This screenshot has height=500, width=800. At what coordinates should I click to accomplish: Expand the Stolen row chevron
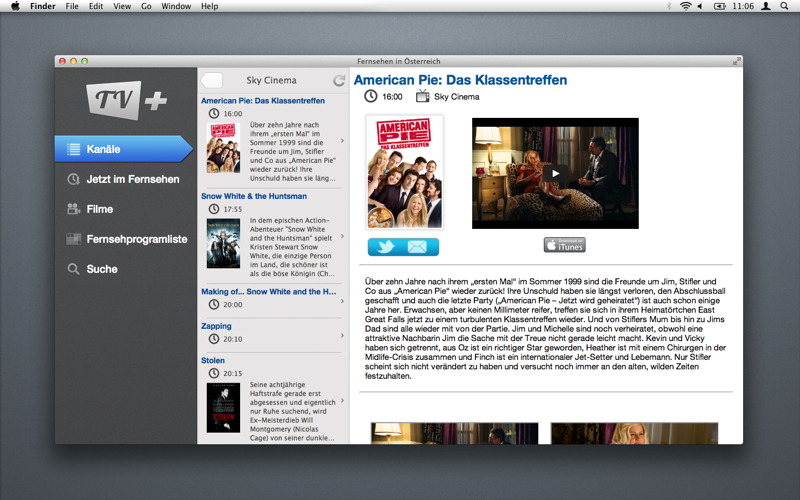coord(342,401)
